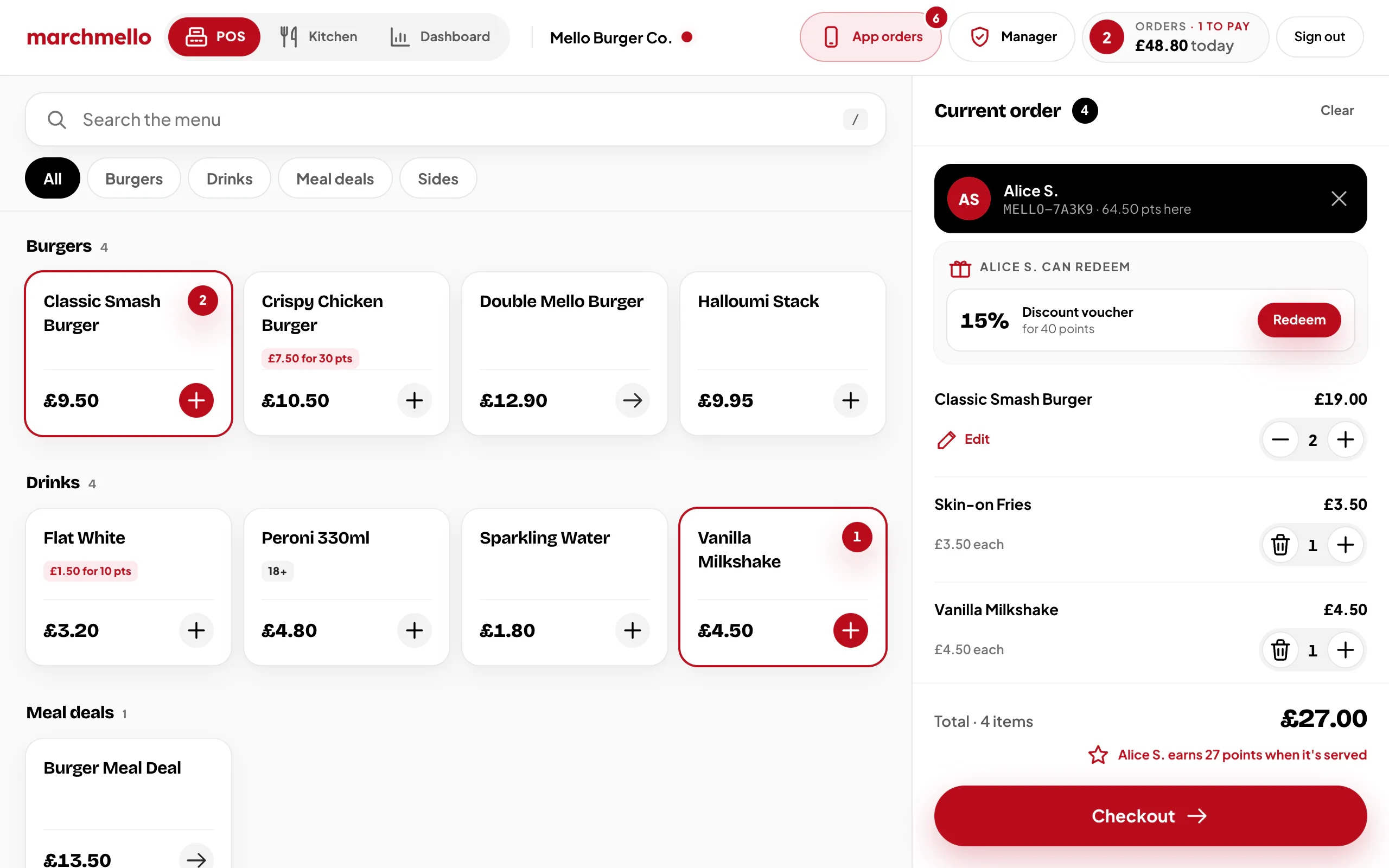Viewport: 1389px width, 868px height.
Task: Select the All category filter
Action: [52, 178]
